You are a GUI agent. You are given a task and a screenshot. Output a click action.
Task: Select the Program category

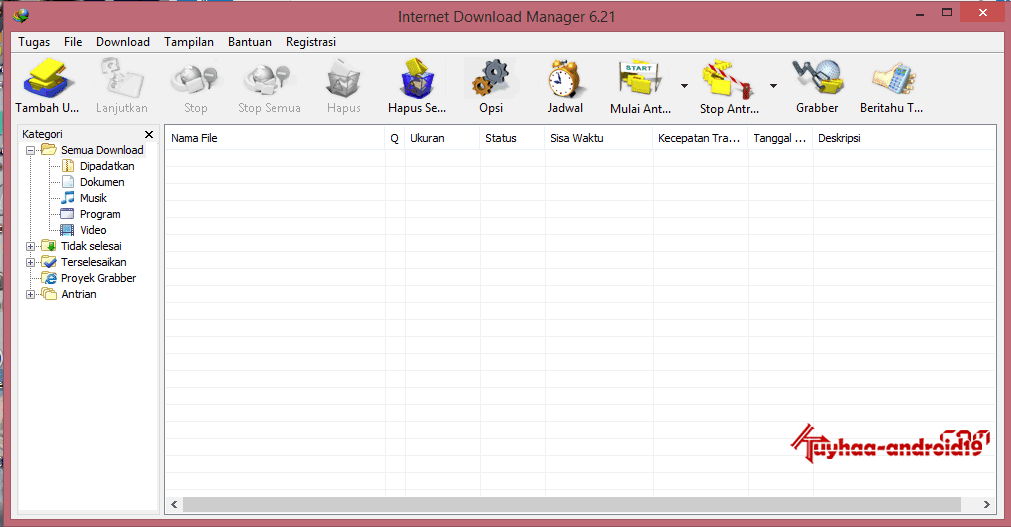tap(100, 214)
